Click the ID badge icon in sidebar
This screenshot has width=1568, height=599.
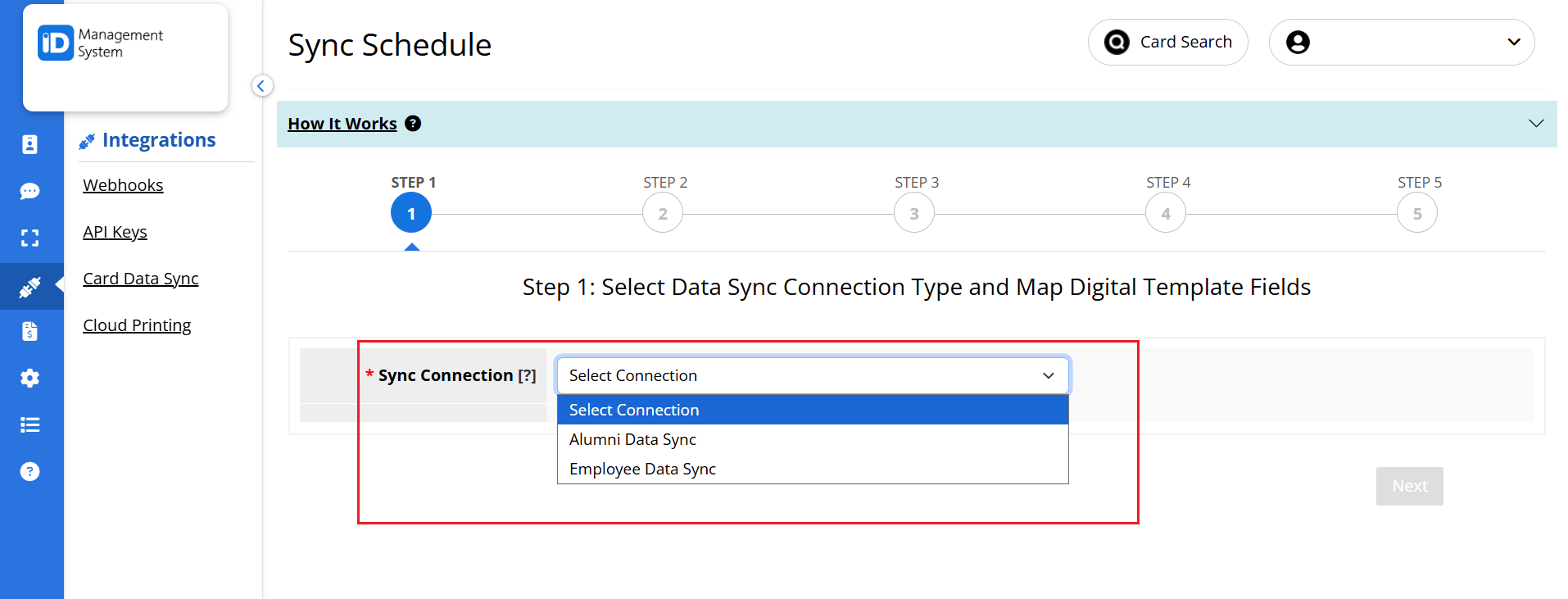click(x=30, y=144)
